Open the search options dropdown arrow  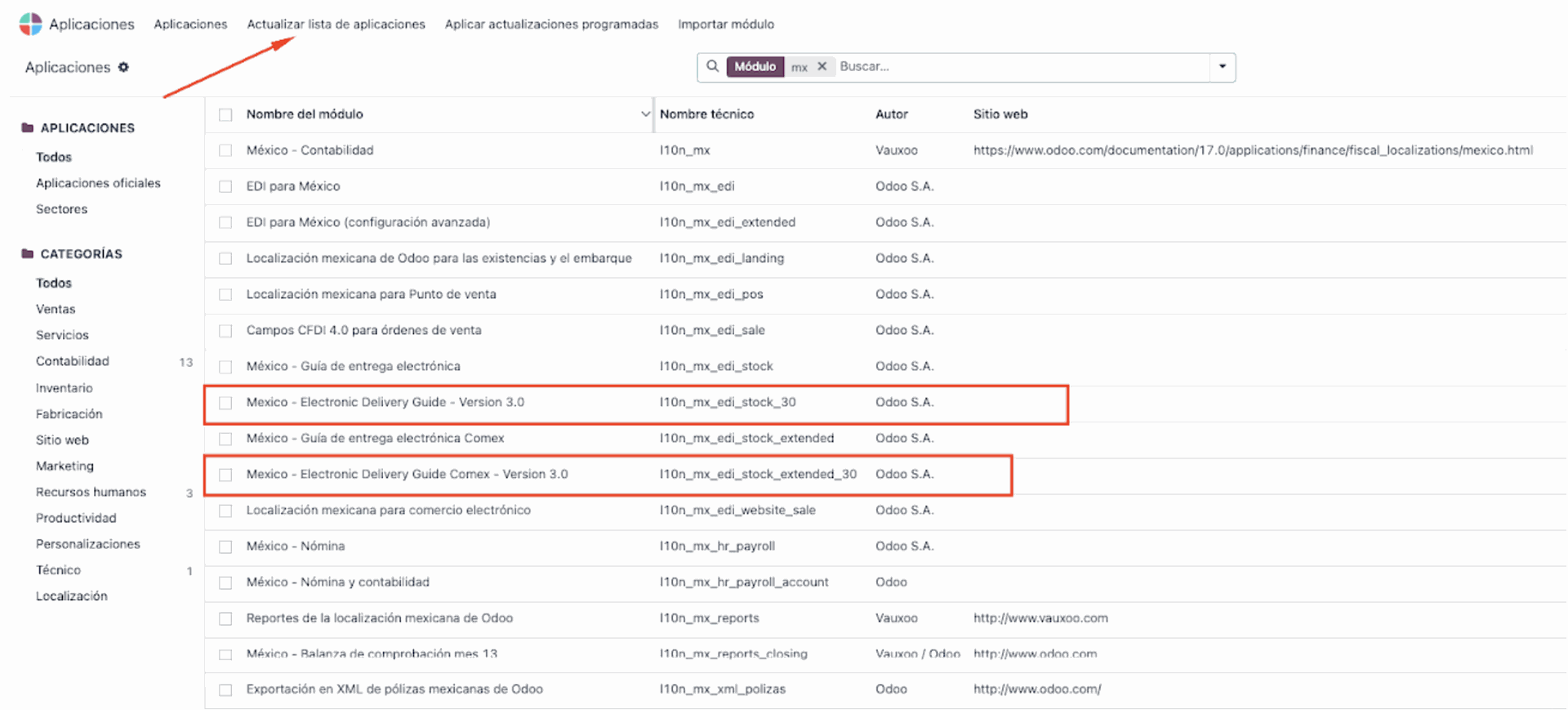tap(1222, 67)
